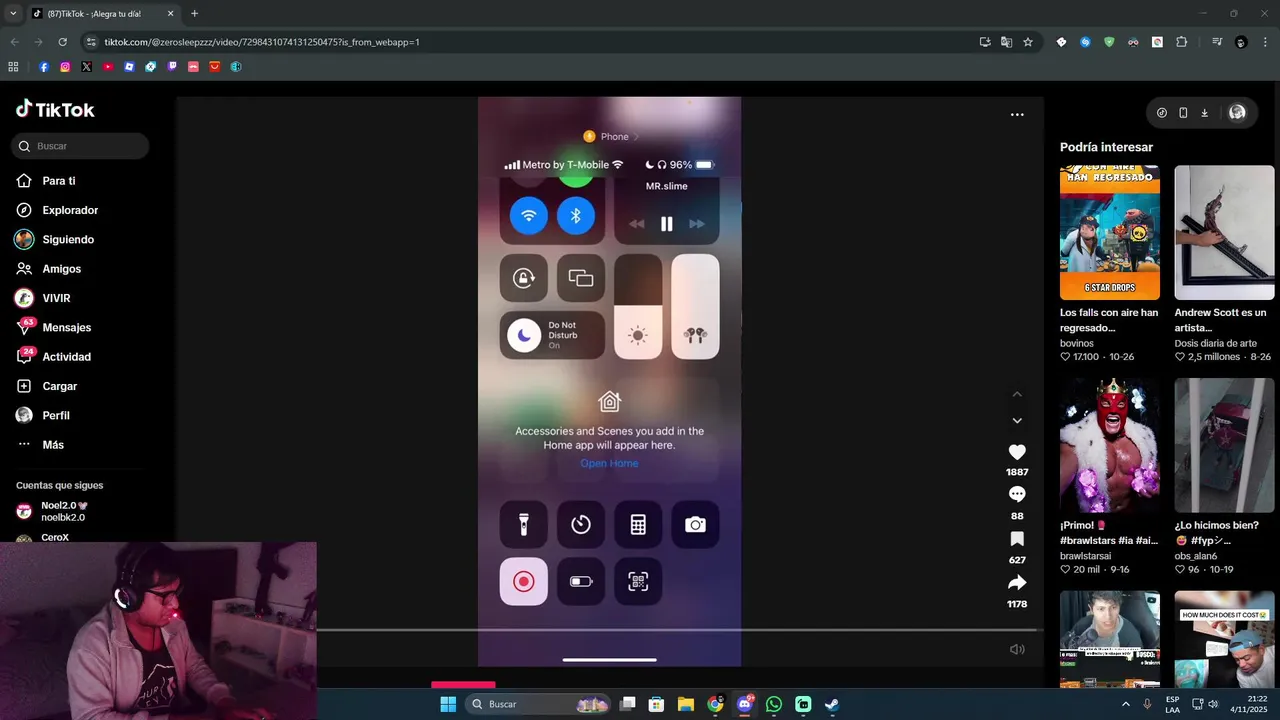
Task: Open Actividad notifications
Action: pos(66,357)
